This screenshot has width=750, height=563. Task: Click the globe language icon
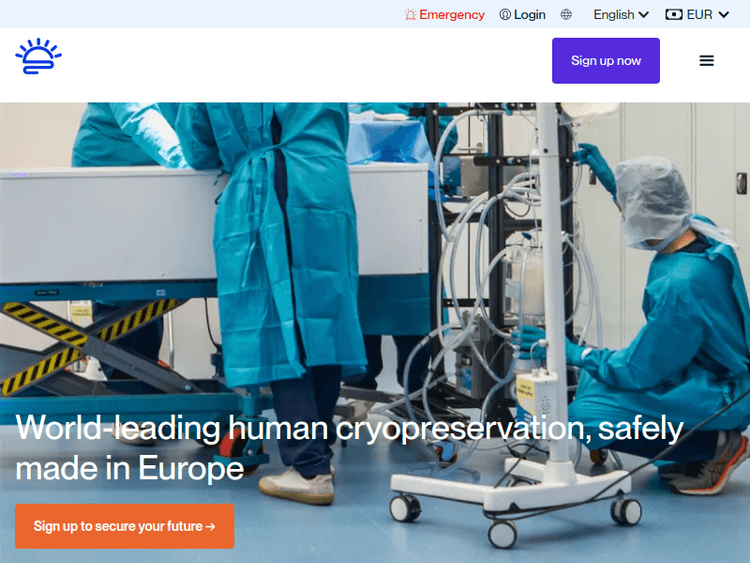pos(566,15)
